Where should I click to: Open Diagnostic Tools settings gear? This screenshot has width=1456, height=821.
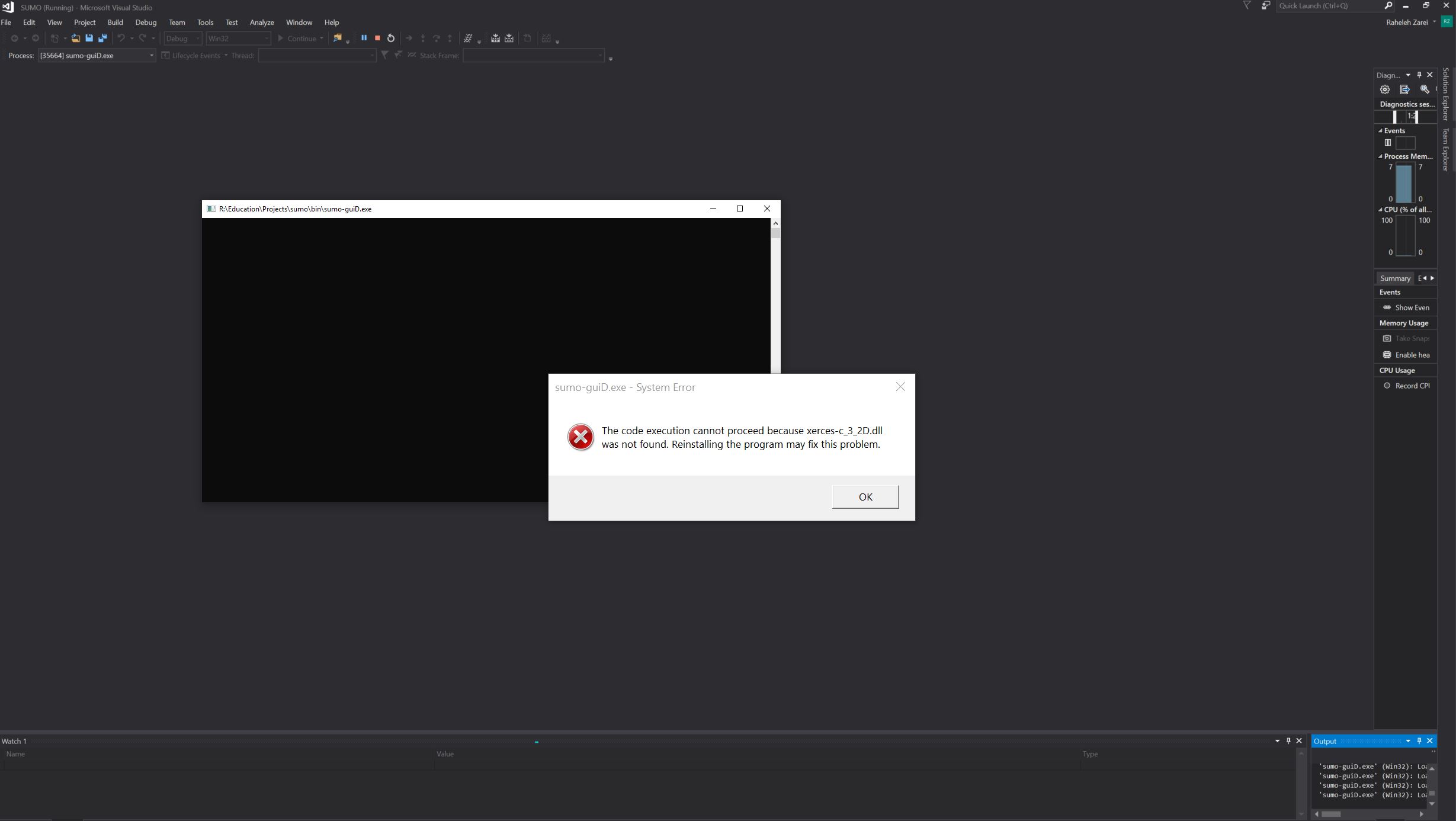(1384, 89)
